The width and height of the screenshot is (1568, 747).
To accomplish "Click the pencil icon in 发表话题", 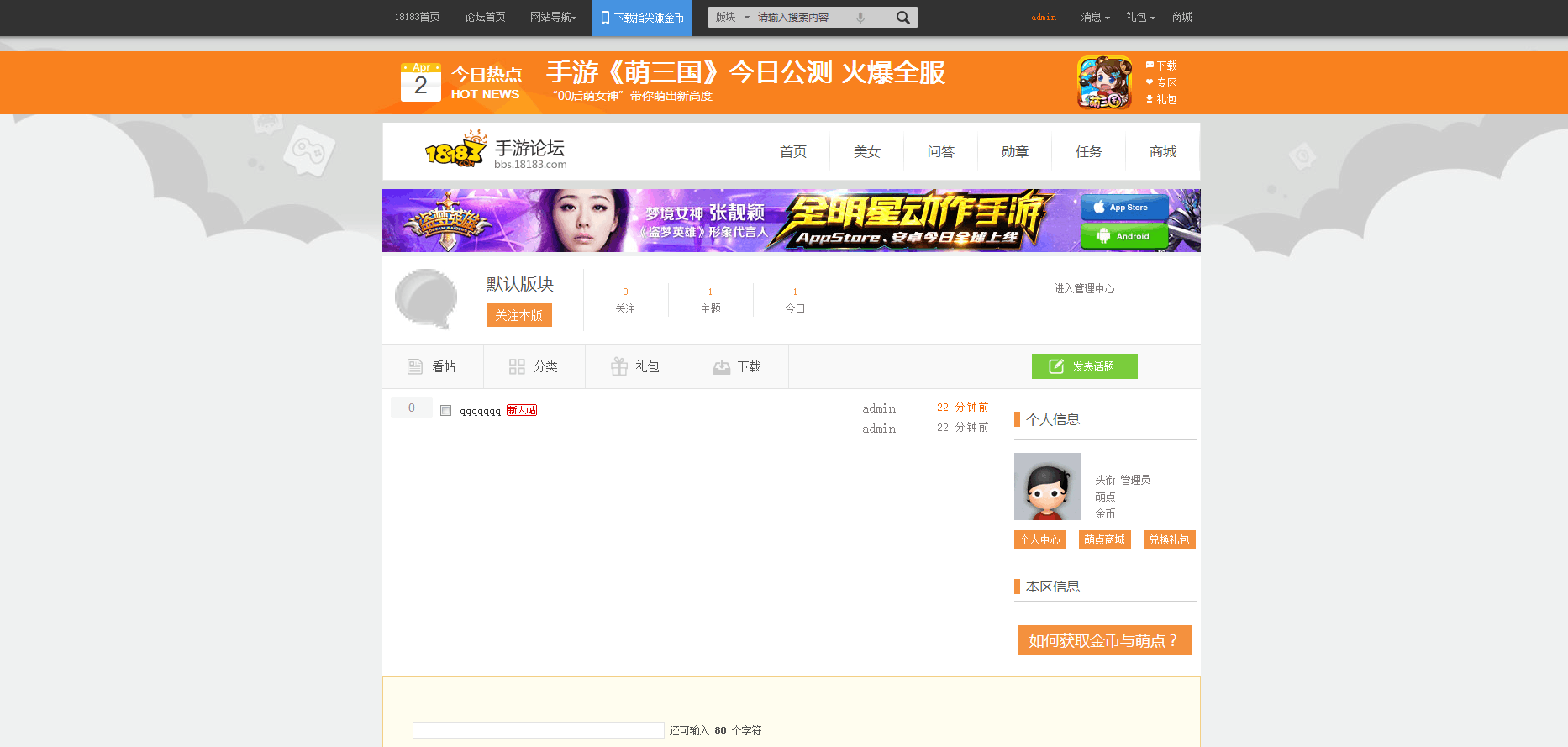I will tap(1056, 366).
